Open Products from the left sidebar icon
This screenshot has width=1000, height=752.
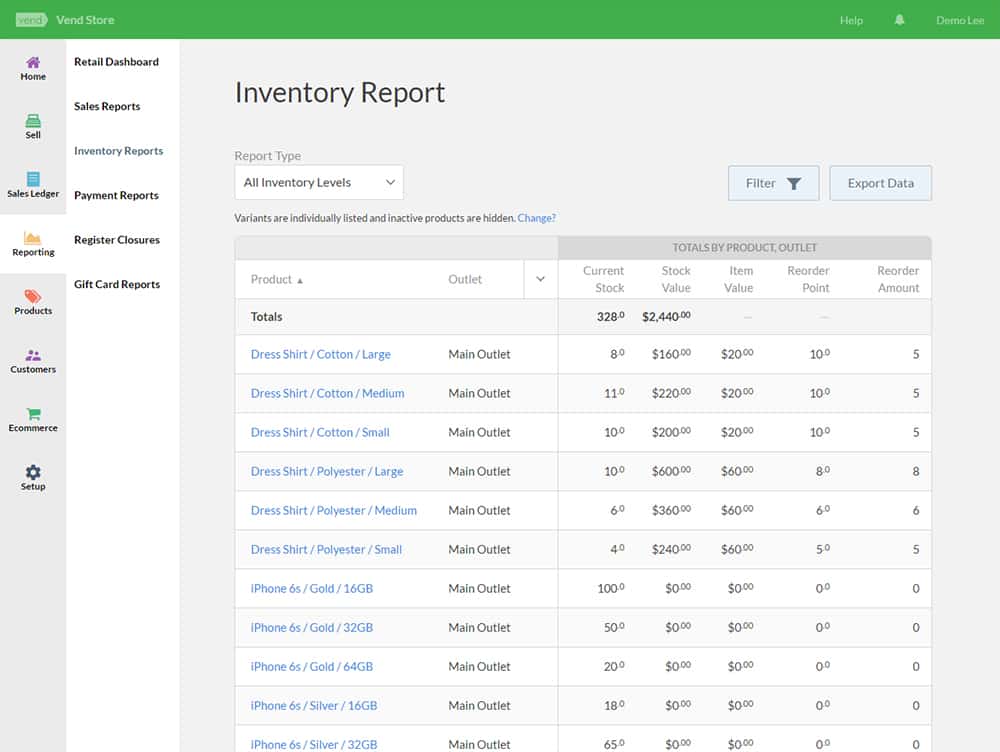coord(33,303)
